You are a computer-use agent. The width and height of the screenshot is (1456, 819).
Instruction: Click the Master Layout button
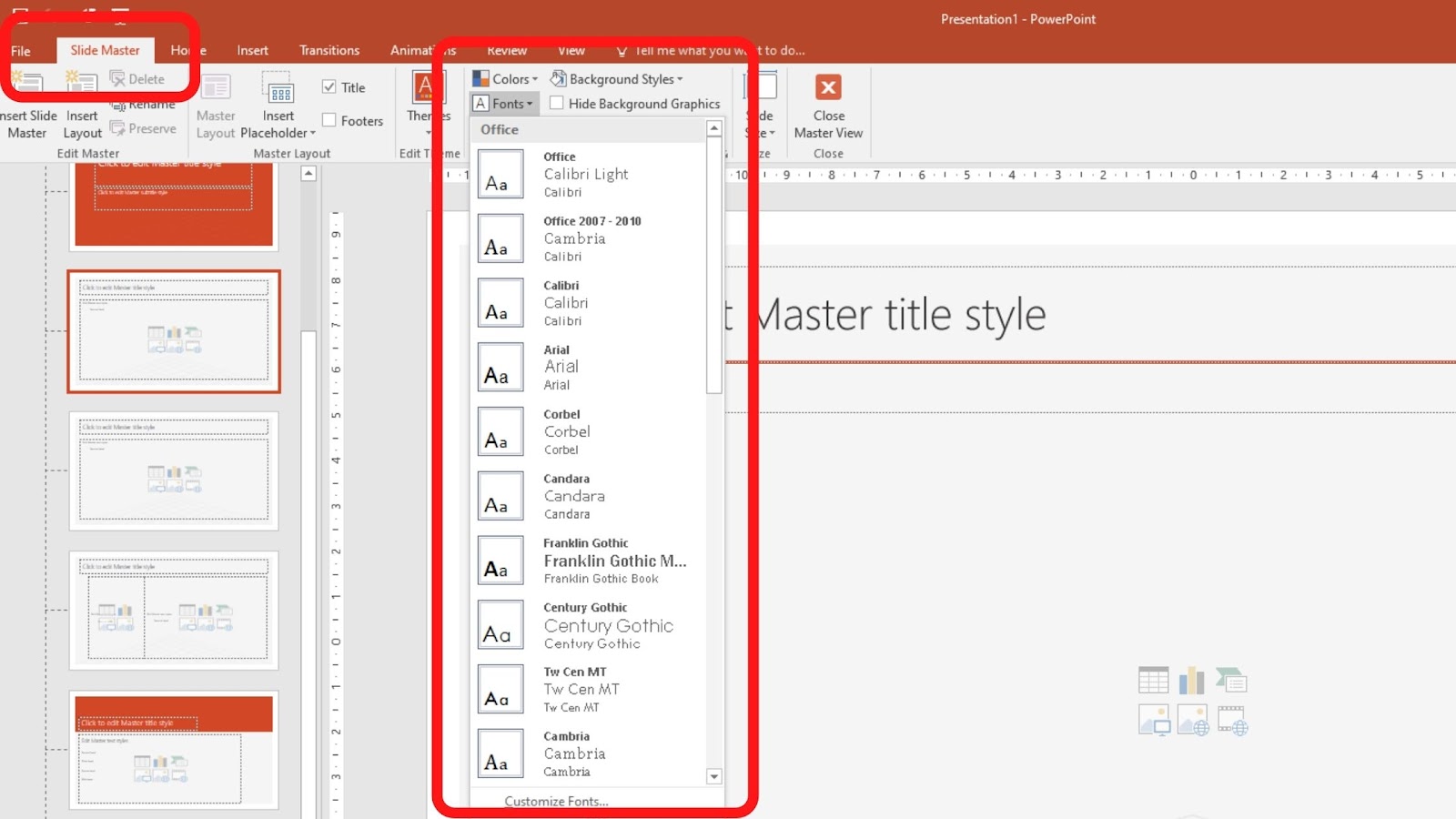point(216,106)
